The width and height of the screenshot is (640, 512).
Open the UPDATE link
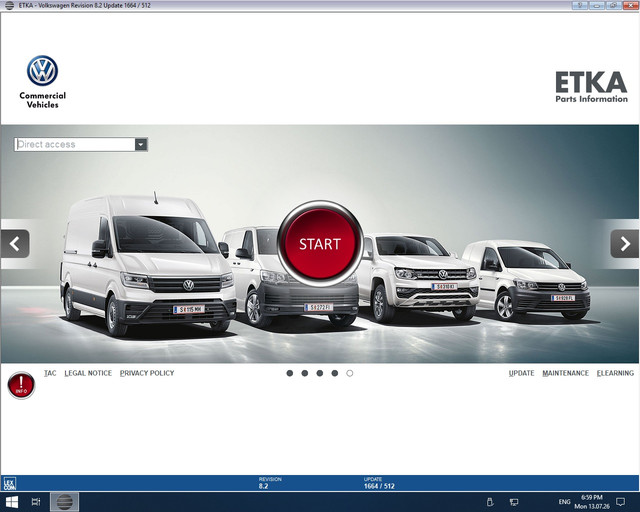pyautogui.click(x=521, y=373)
